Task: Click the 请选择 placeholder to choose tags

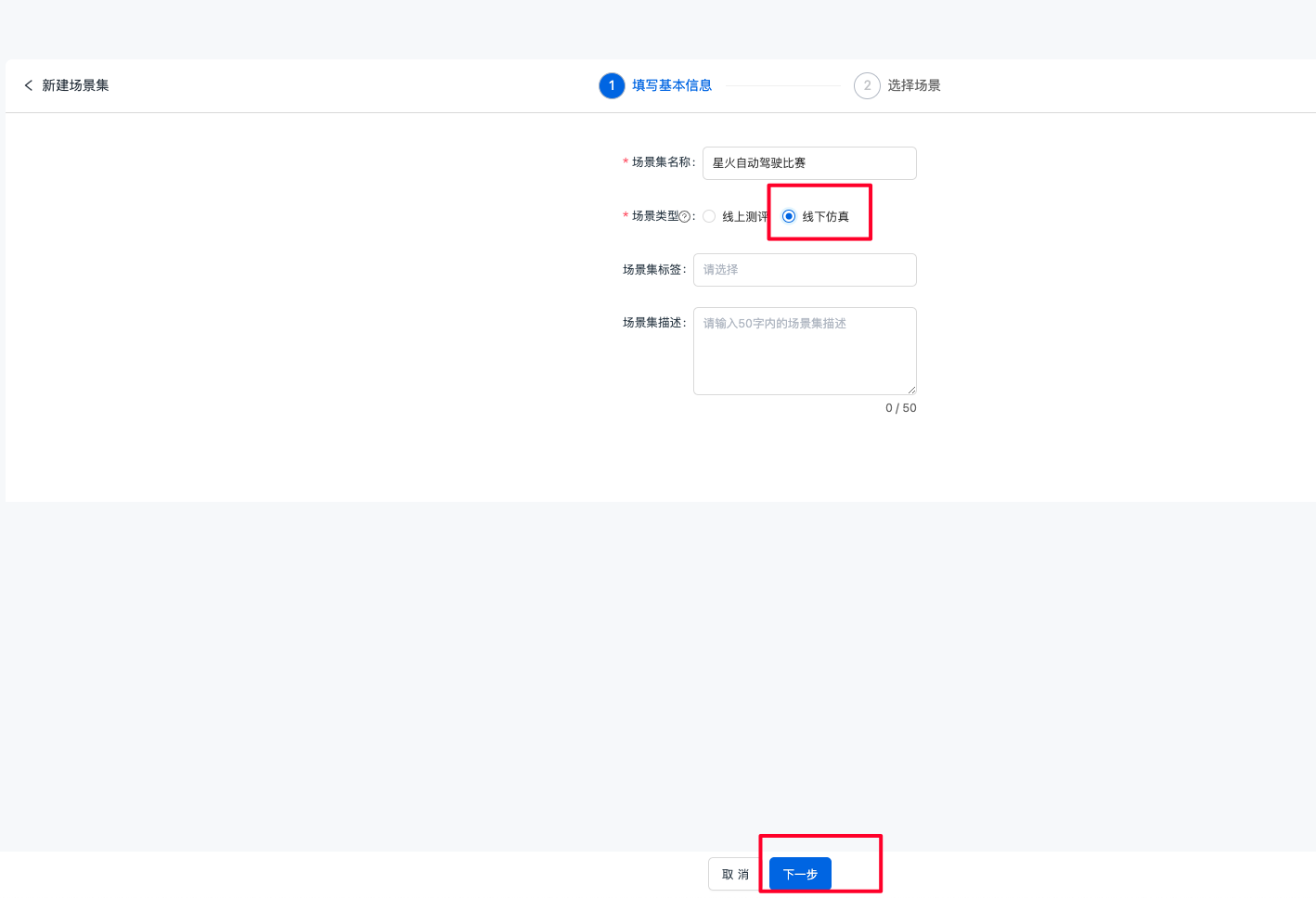Action: click(x=804, y=269)
